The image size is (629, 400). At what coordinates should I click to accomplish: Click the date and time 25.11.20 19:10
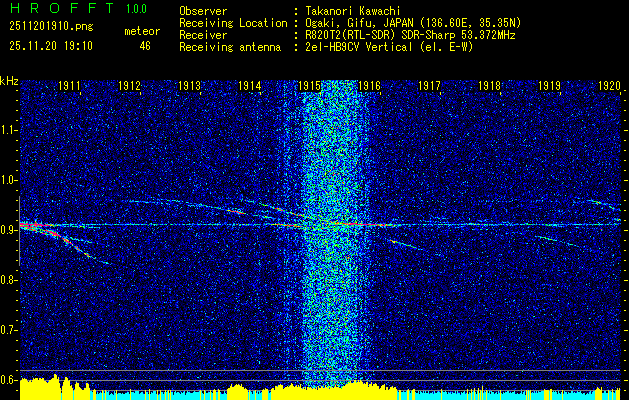(x=51, y=46)
